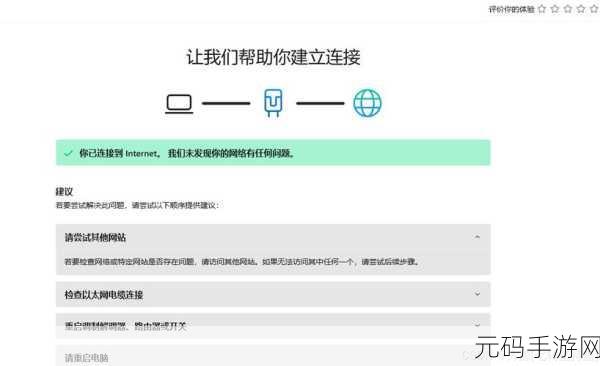
Task: Rate the experience three stars
Action: pos(568,9)
